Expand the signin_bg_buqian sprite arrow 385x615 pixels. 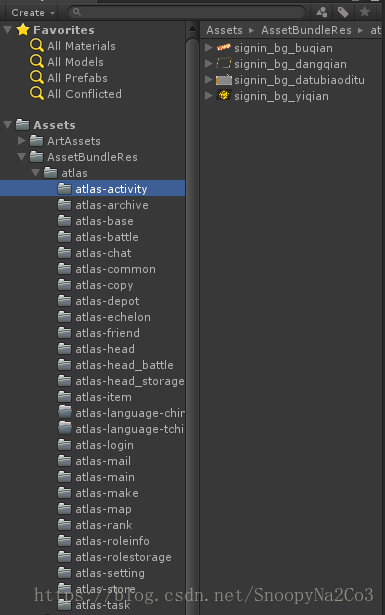click(x=209, y=47)
